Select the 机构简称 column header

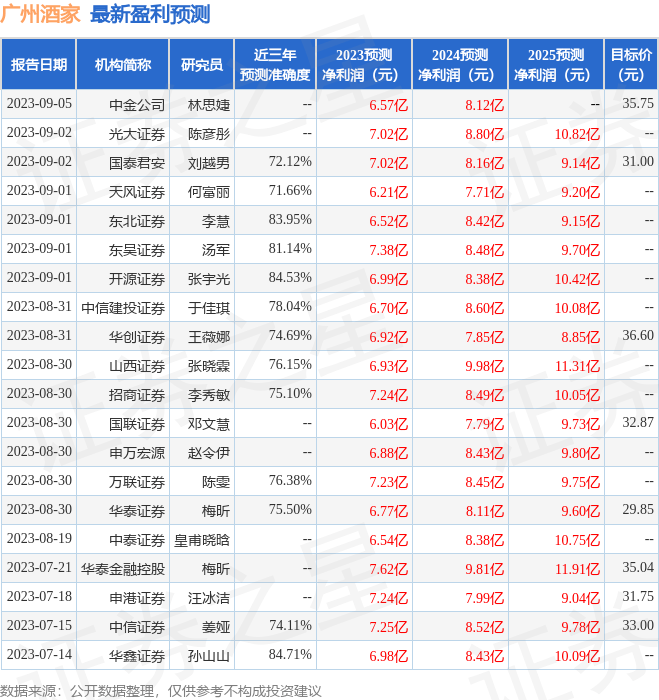click(x=123, y=65)
